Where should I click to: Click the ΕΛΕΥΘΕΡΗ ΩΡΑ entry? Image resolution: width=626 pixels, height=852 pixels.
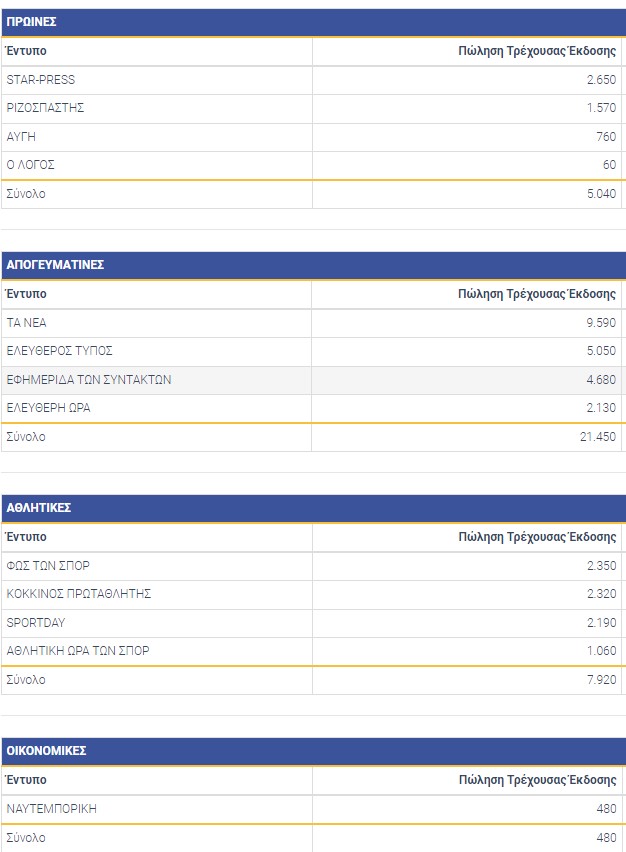point(49,407)
